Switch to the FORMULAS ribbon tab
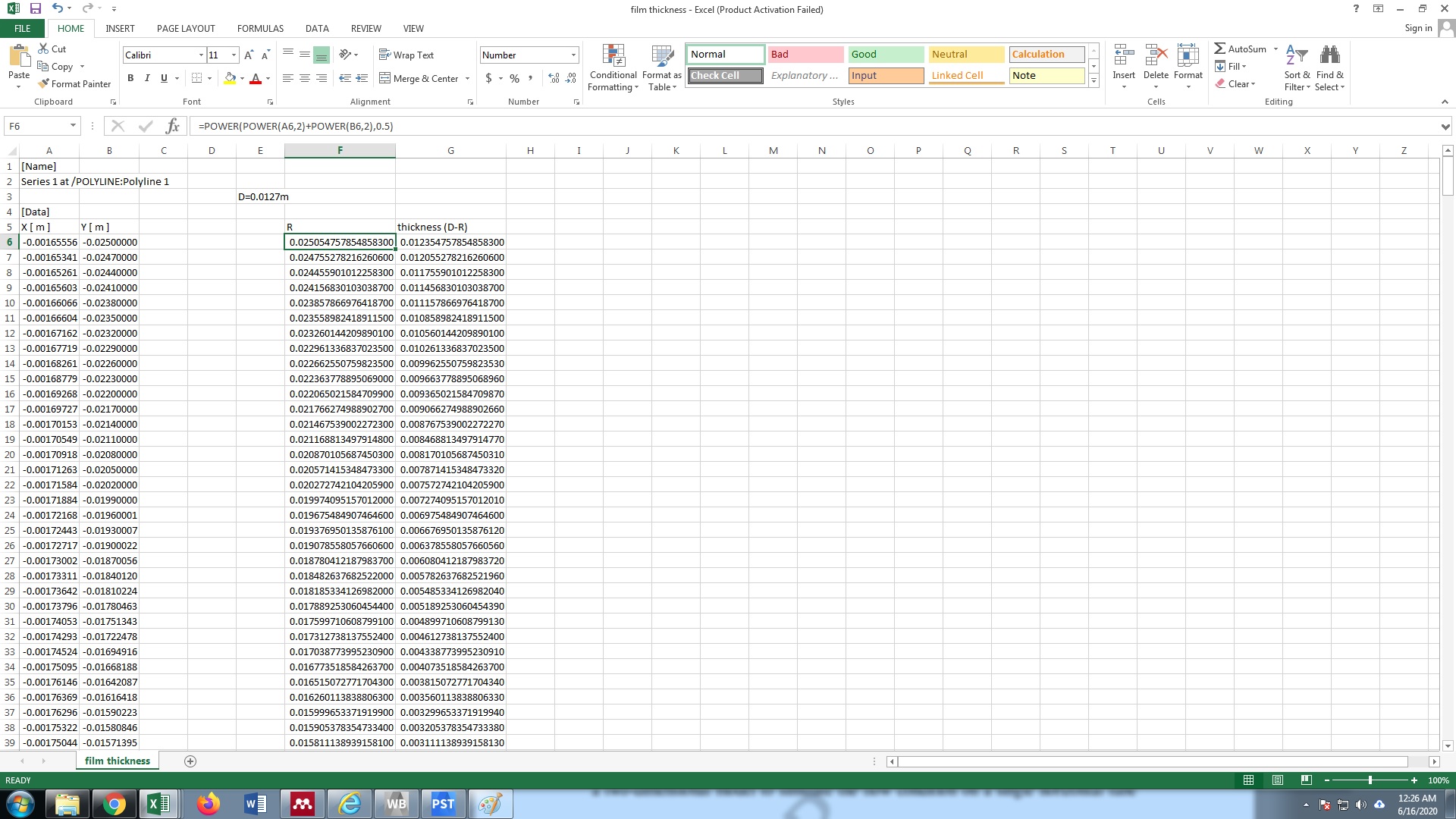Image resolution: width=1456 pixels, height=819 pixels. pos(260,28)
